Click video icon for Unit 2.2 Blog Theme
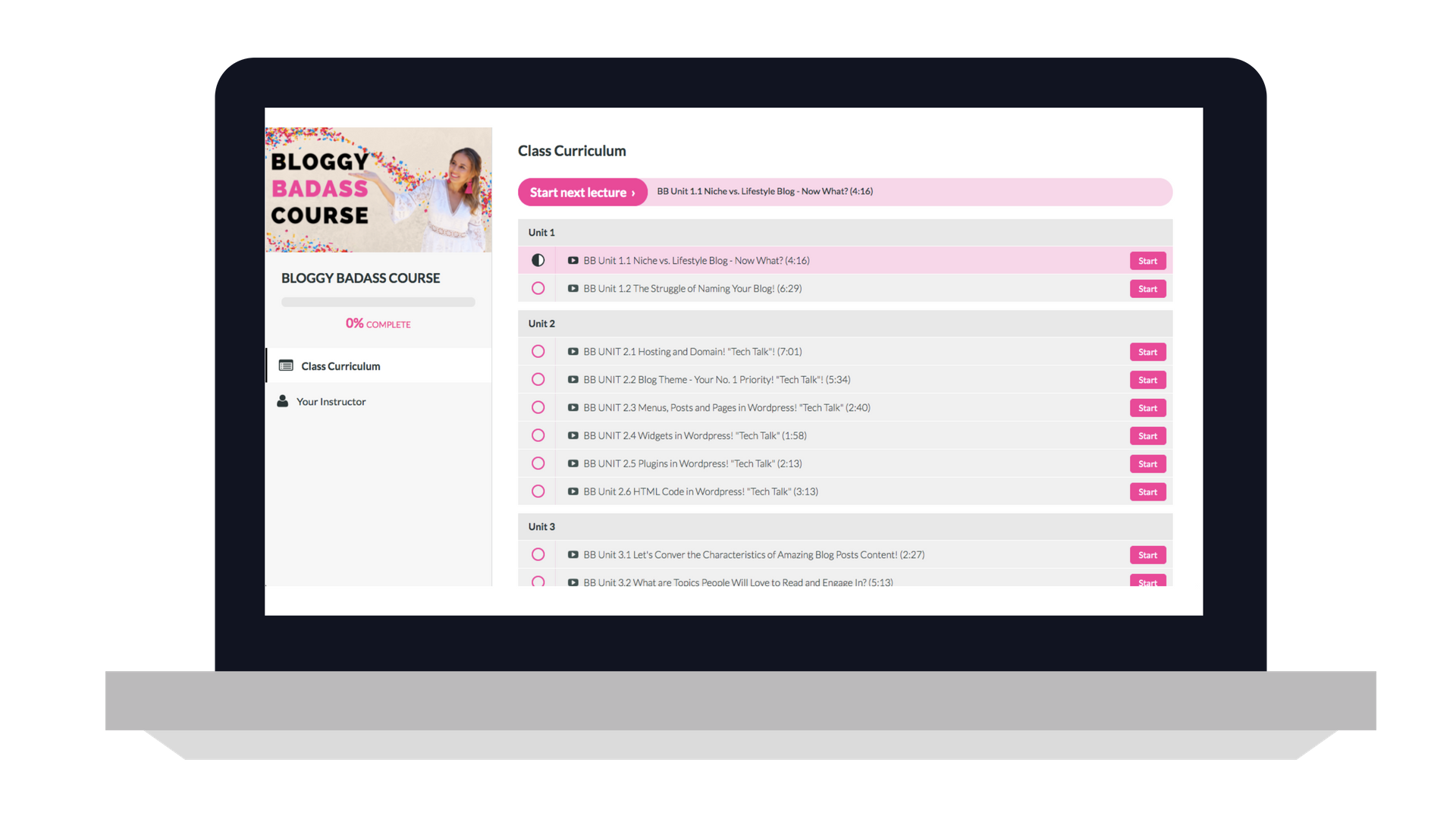This screenshot has width=1456, height=819. 573,379
